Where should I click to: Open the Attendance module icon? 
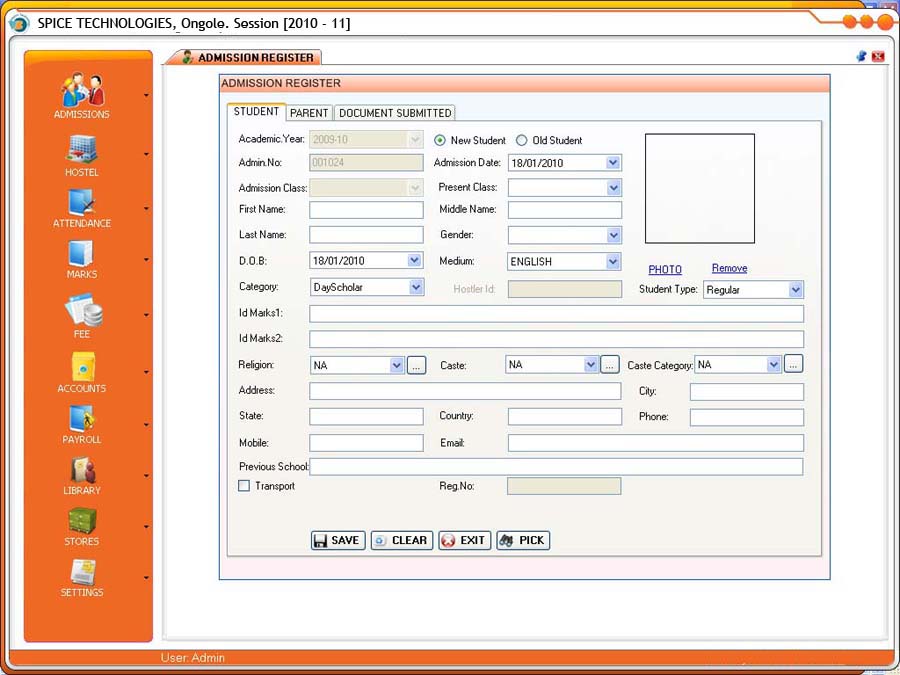[x=82, y=201]
